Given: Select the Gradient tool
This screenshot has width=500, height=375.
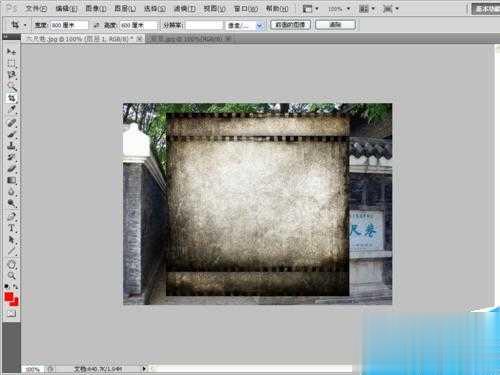Looking at the screenshot, I should [11, 180].
